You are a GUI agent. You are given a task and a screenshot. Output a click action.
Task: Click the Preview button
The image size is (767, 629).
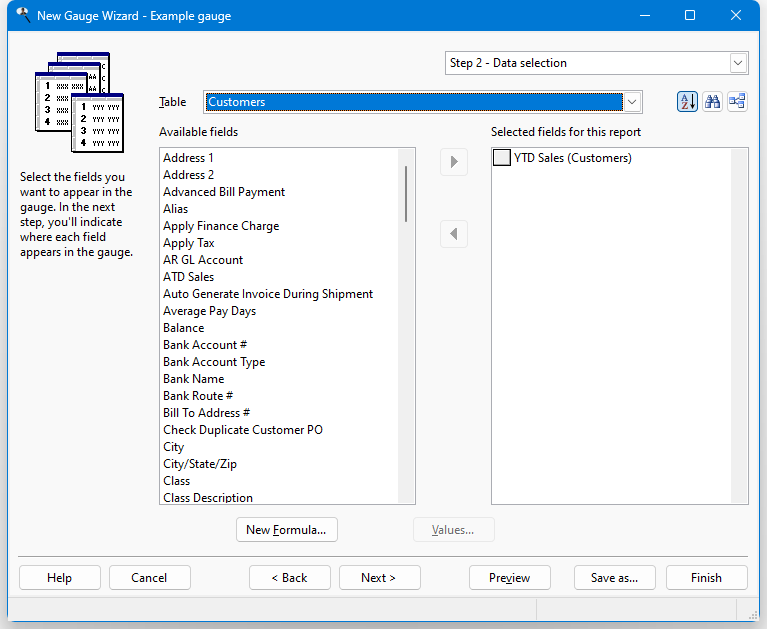[x=510, y=578]
